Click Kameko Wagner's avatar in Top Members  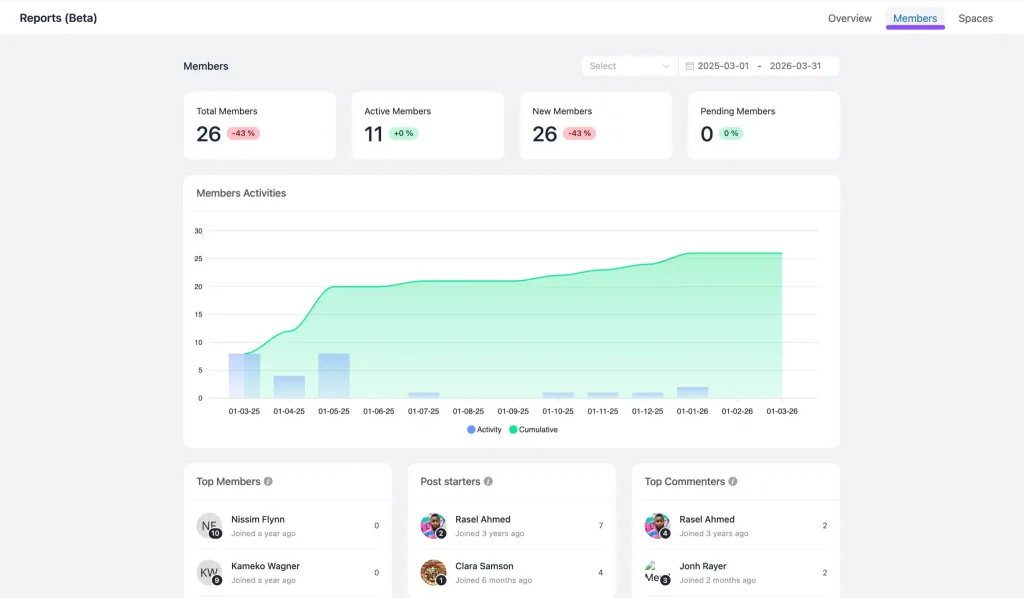click(x=209, y=573)
